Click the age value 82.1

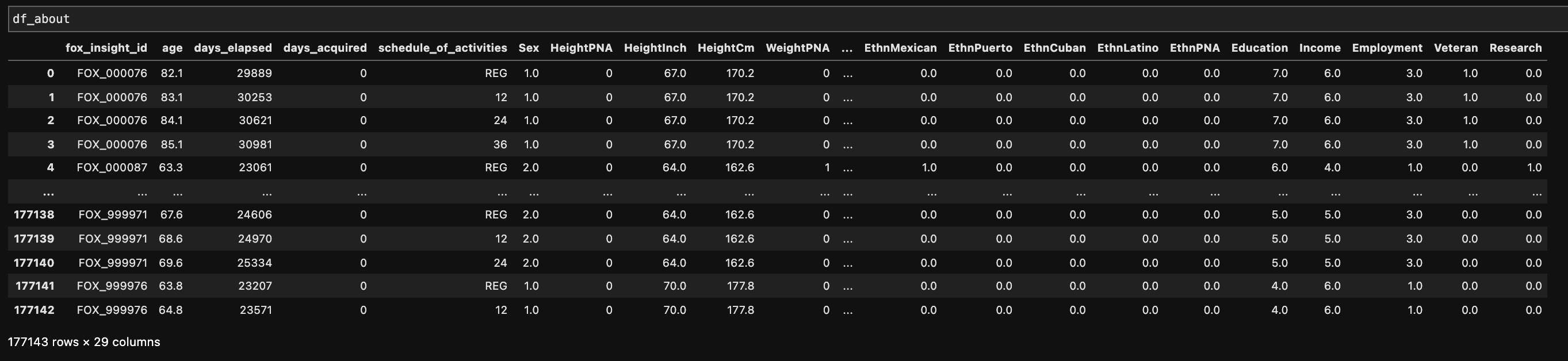(x=171, y=73)
